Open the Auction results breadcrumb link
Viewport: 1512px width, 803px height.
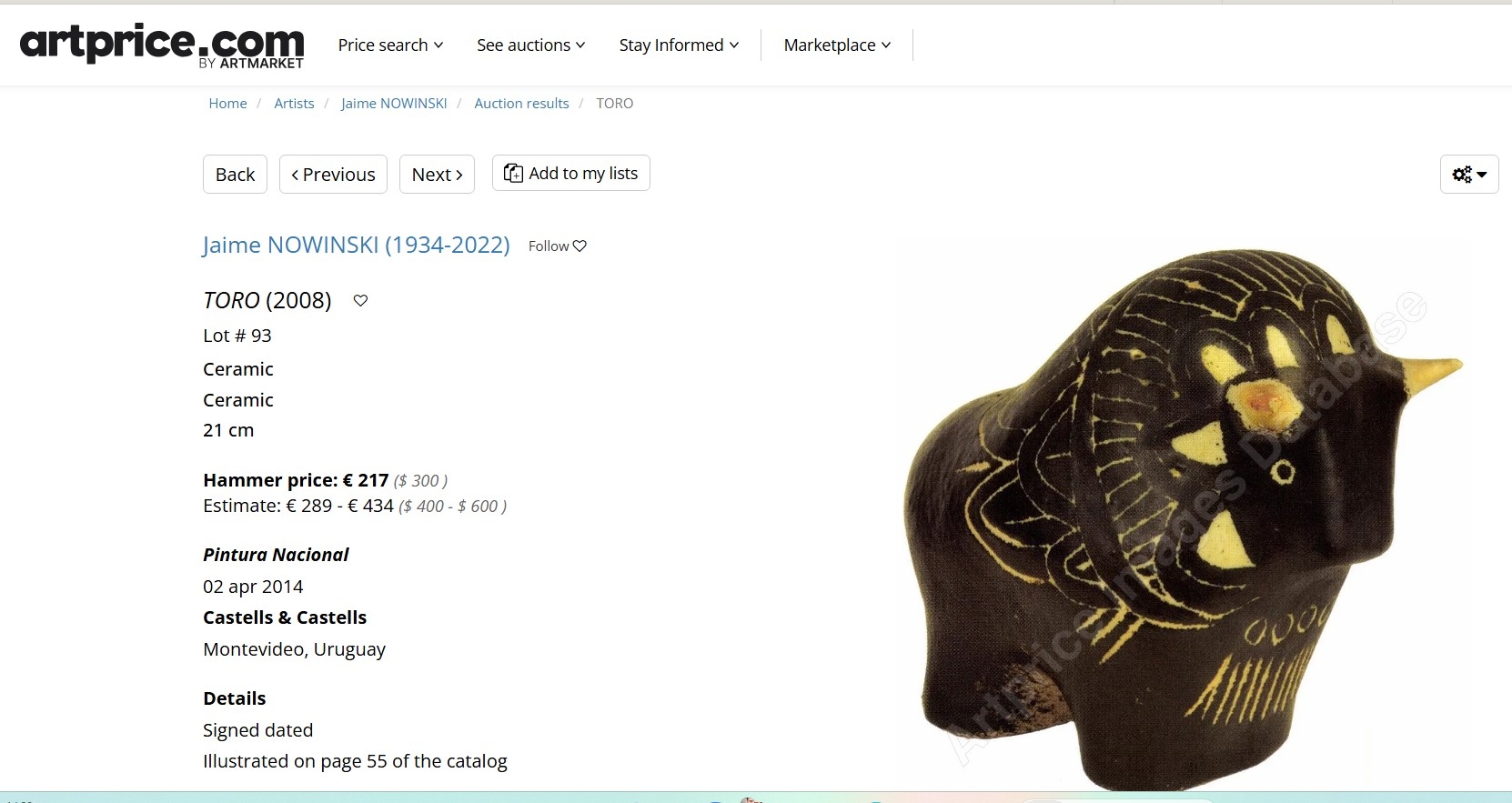pyautogui.click(x=521, y=104)
